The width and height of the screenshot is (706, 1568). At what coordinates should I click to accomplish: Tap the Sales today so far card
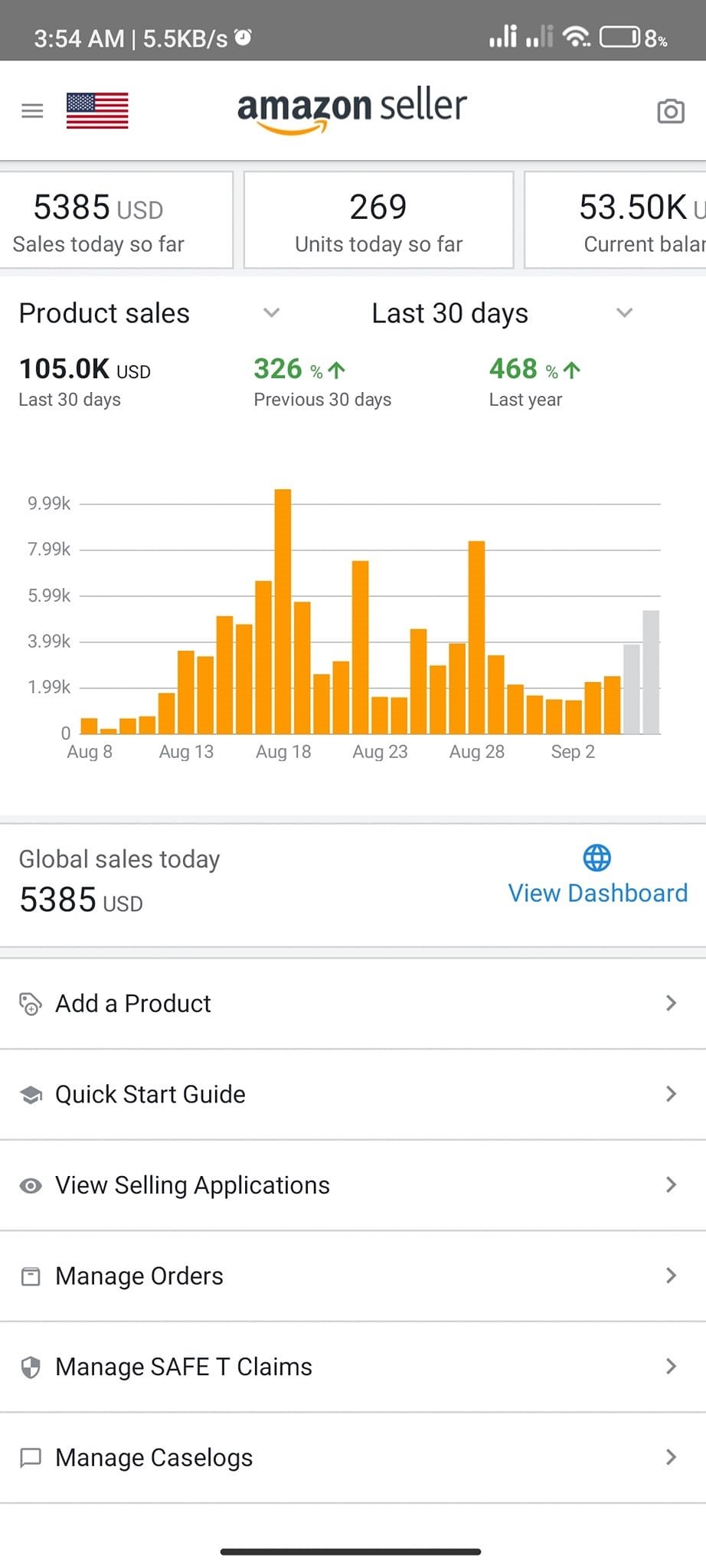(x=115, y=220)
